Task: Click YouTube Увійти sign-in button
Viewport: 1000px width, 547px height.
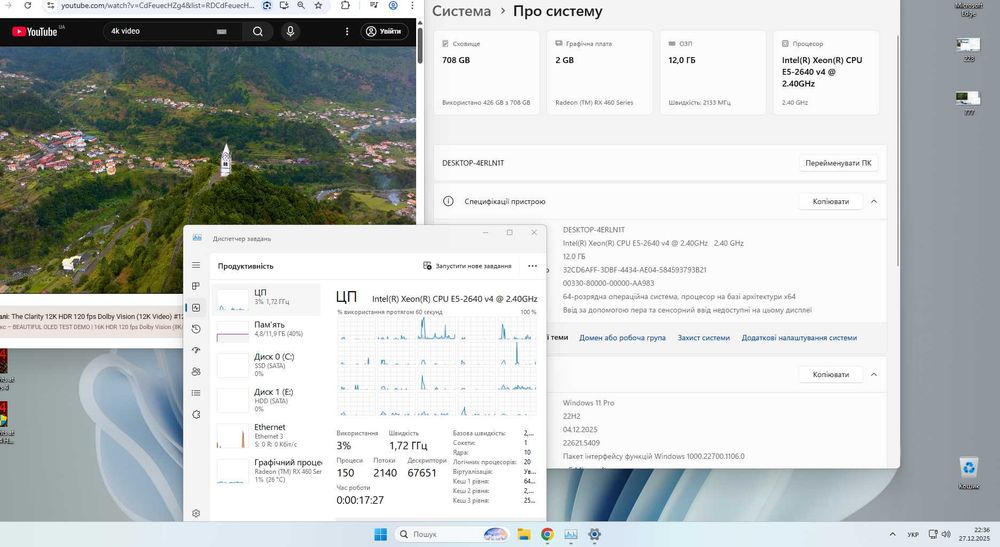Action: (384, 31)
